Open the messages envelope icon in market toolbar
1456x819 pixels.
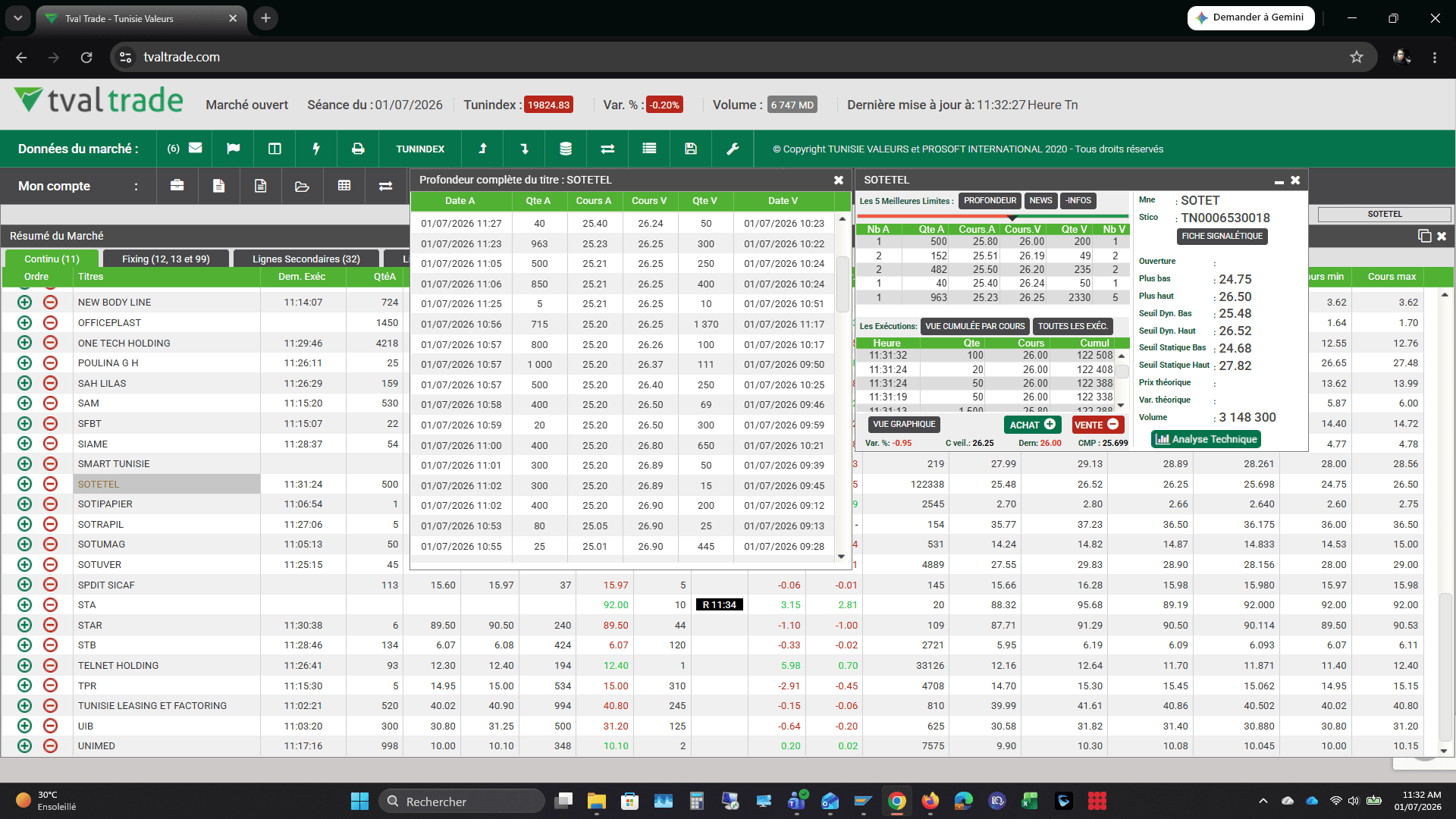click(196, 149)
